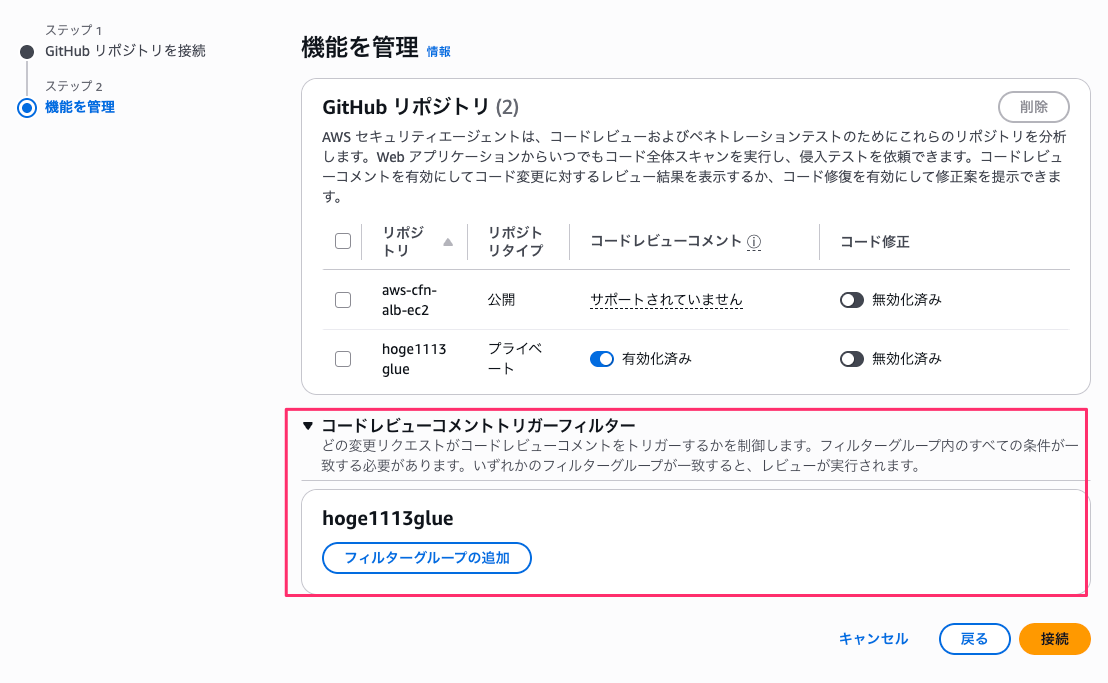Click the info icon beside コードレビューコメント header

[x=754, y=242]
